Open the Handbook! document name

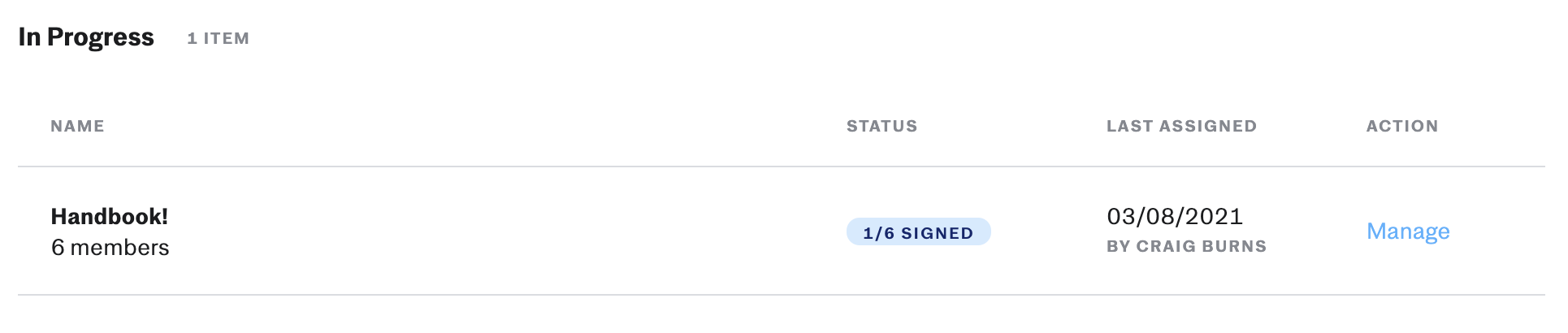[x=110, y=216]
